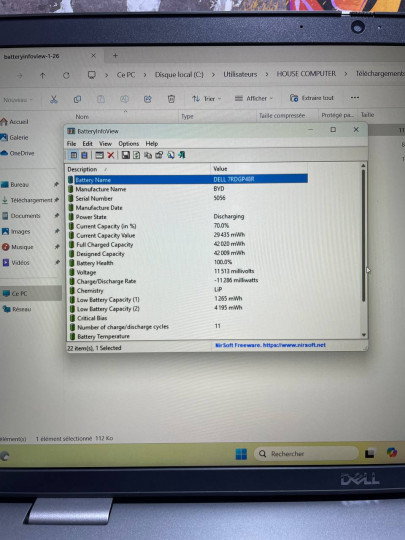Click BatteryInfoView vertical scrollbar down arrow
This screenshot has width=405, height=540.
tap(364, 335)
